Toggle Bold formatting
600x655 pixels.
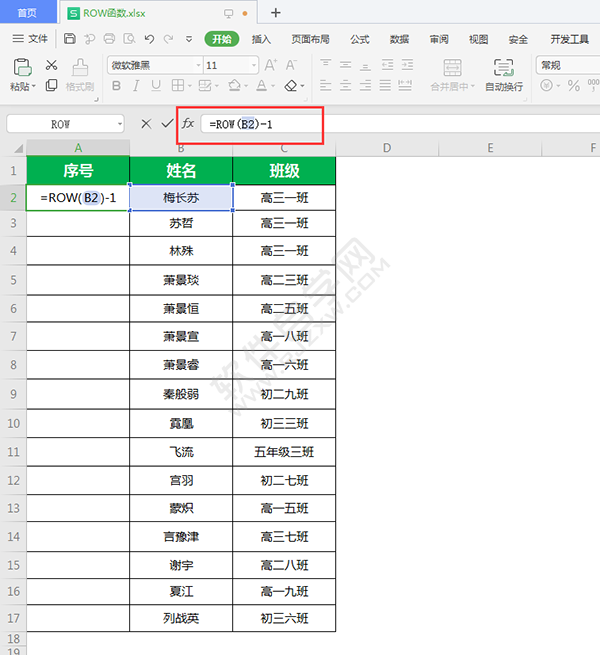coord(117,86)
